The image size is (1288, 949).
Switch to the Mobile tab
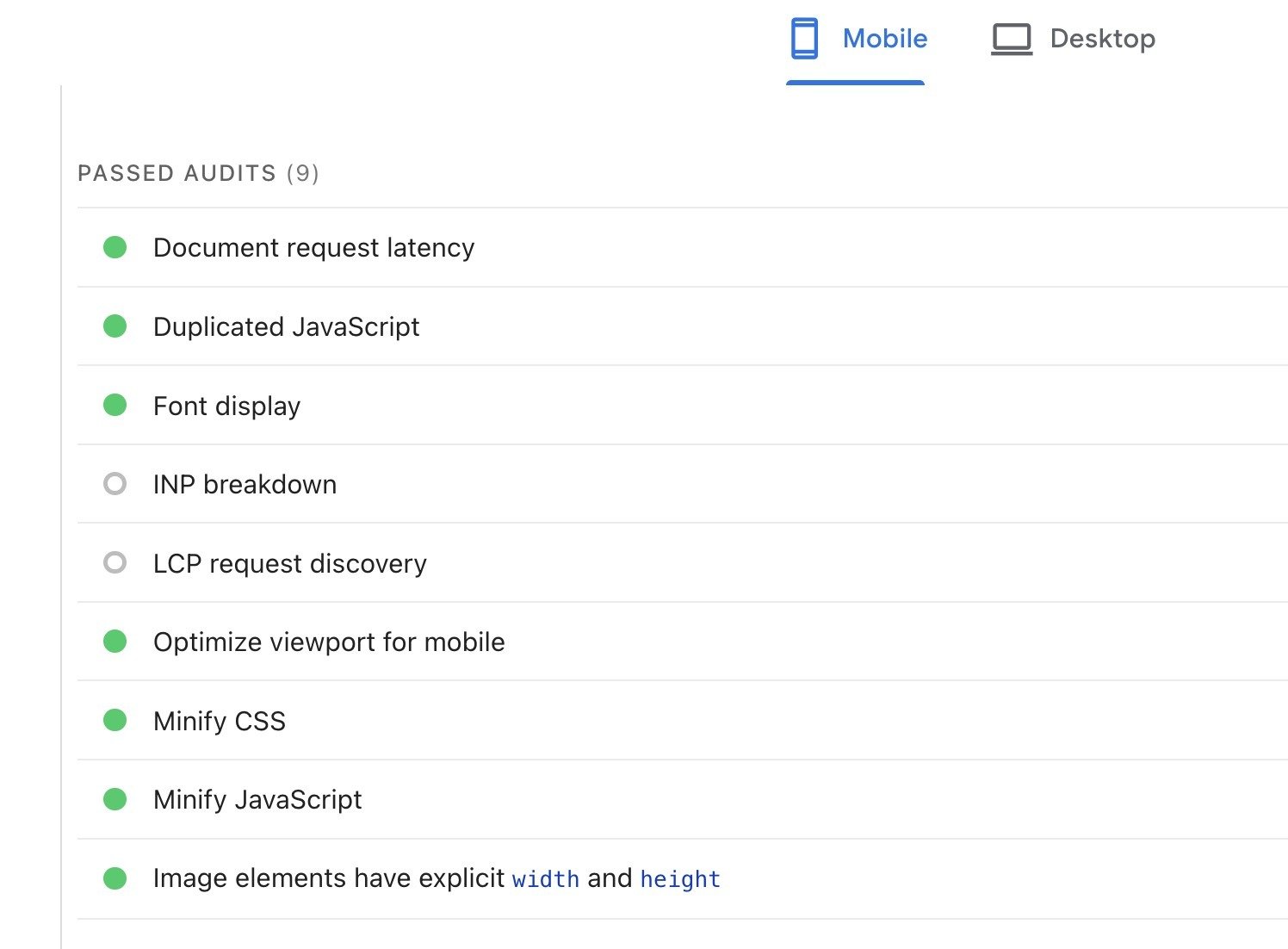(x=856, y=40)
